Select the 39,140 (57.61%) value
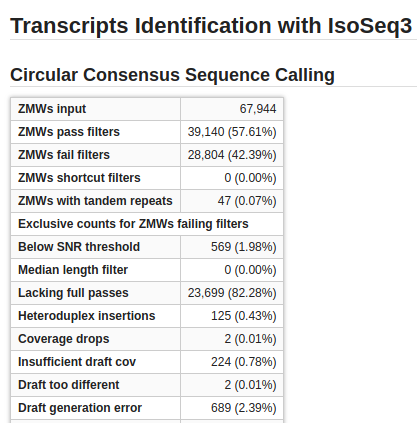The height and width of the screenshot is (423, 417). 232,132
